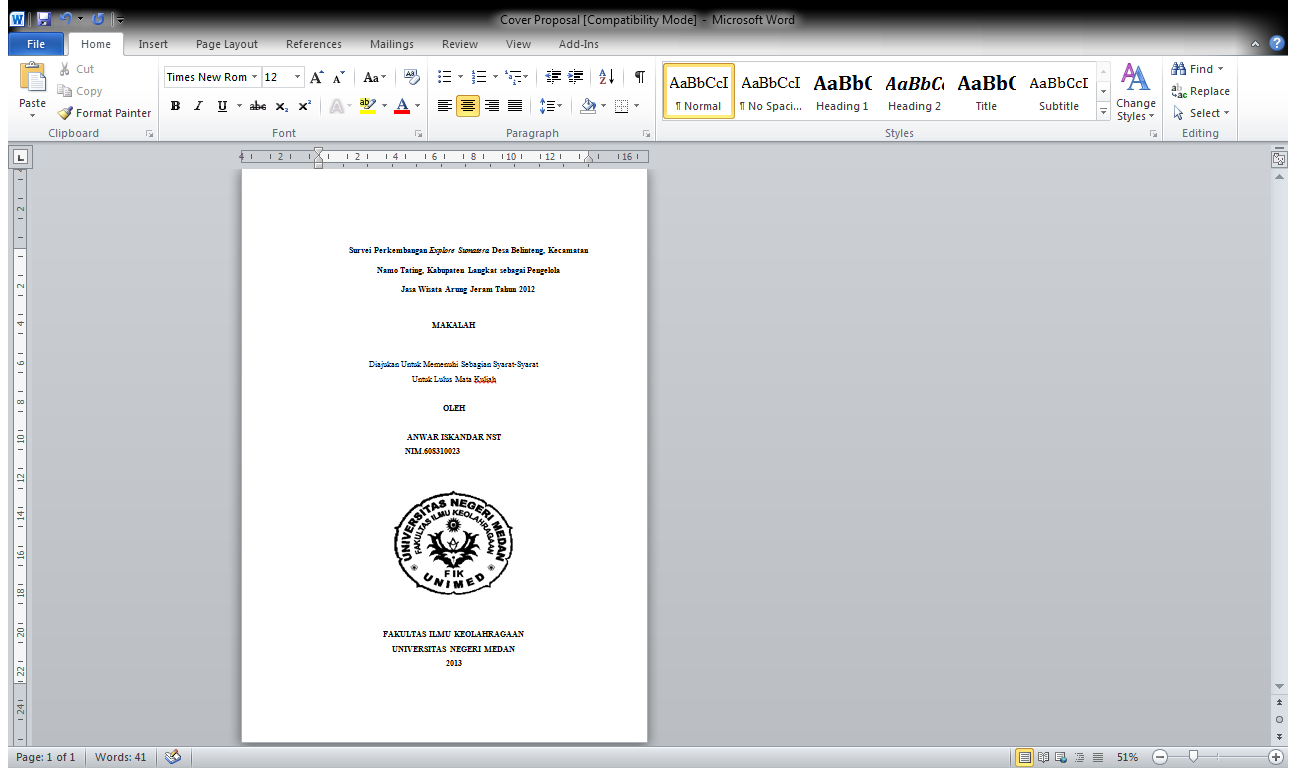This screenshot has height=776, width=1296.
Task: Center align the text
Action: pos(468,106)
